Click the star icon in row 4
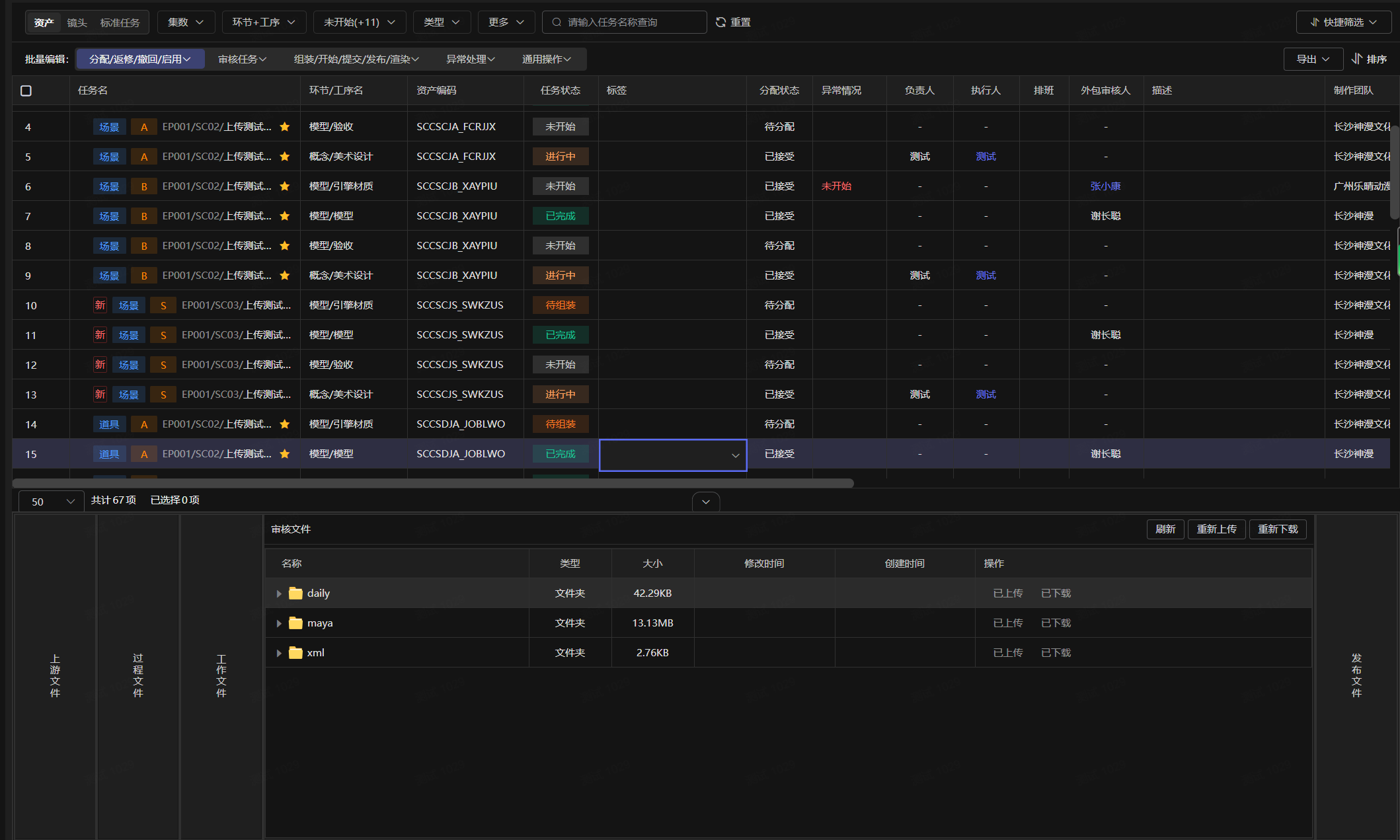 click(x=285, y=127)
